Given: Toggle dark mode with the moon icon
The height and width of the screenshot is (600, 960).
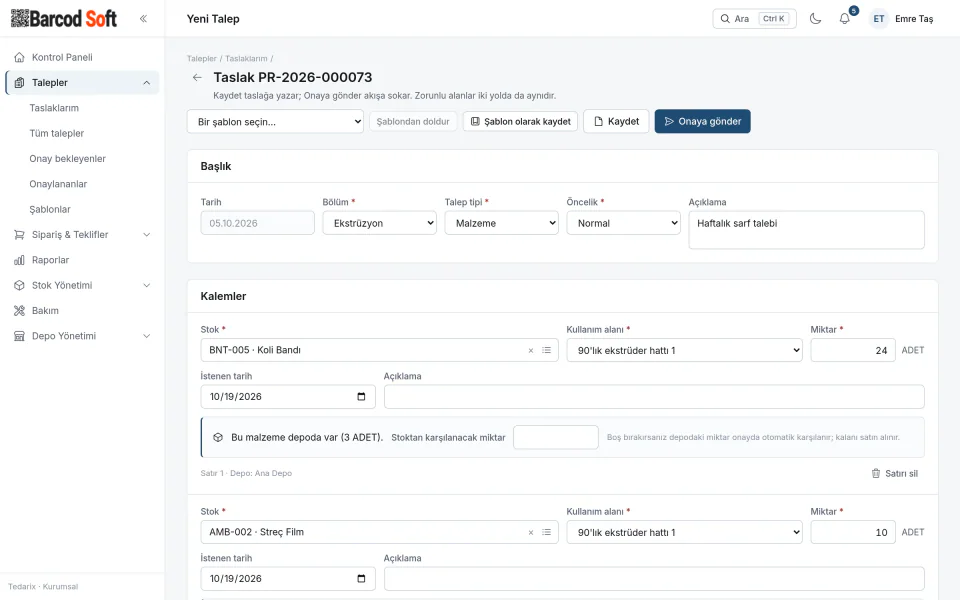Looking at the screenshot, I should (816, 18).
